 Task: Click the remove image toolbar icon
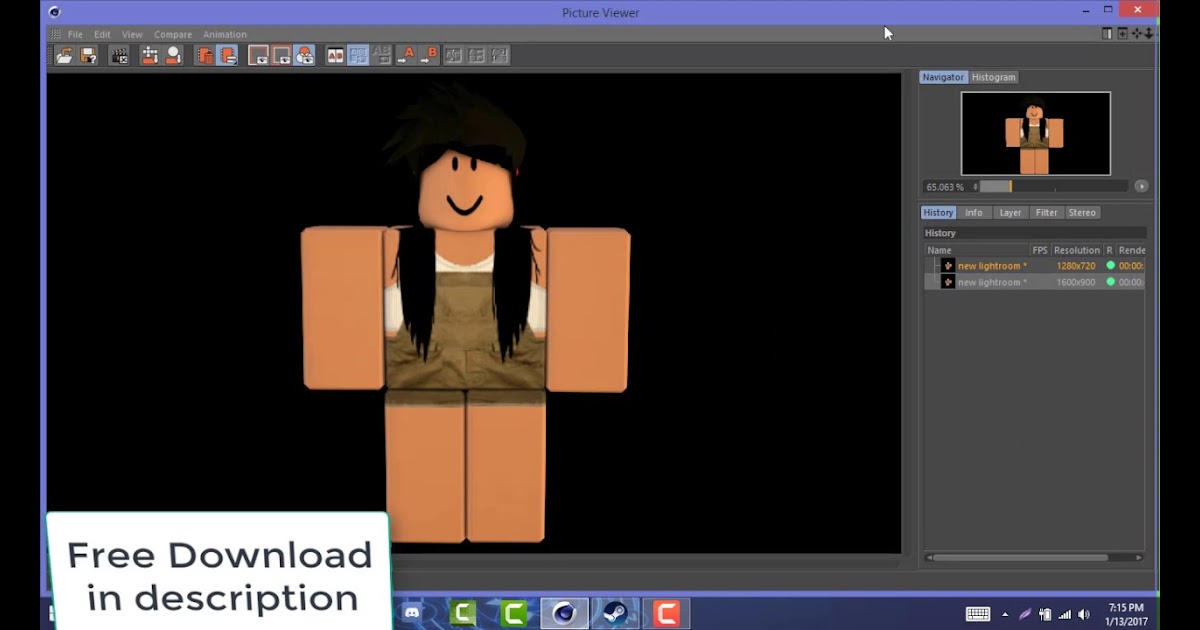(173, 56)
